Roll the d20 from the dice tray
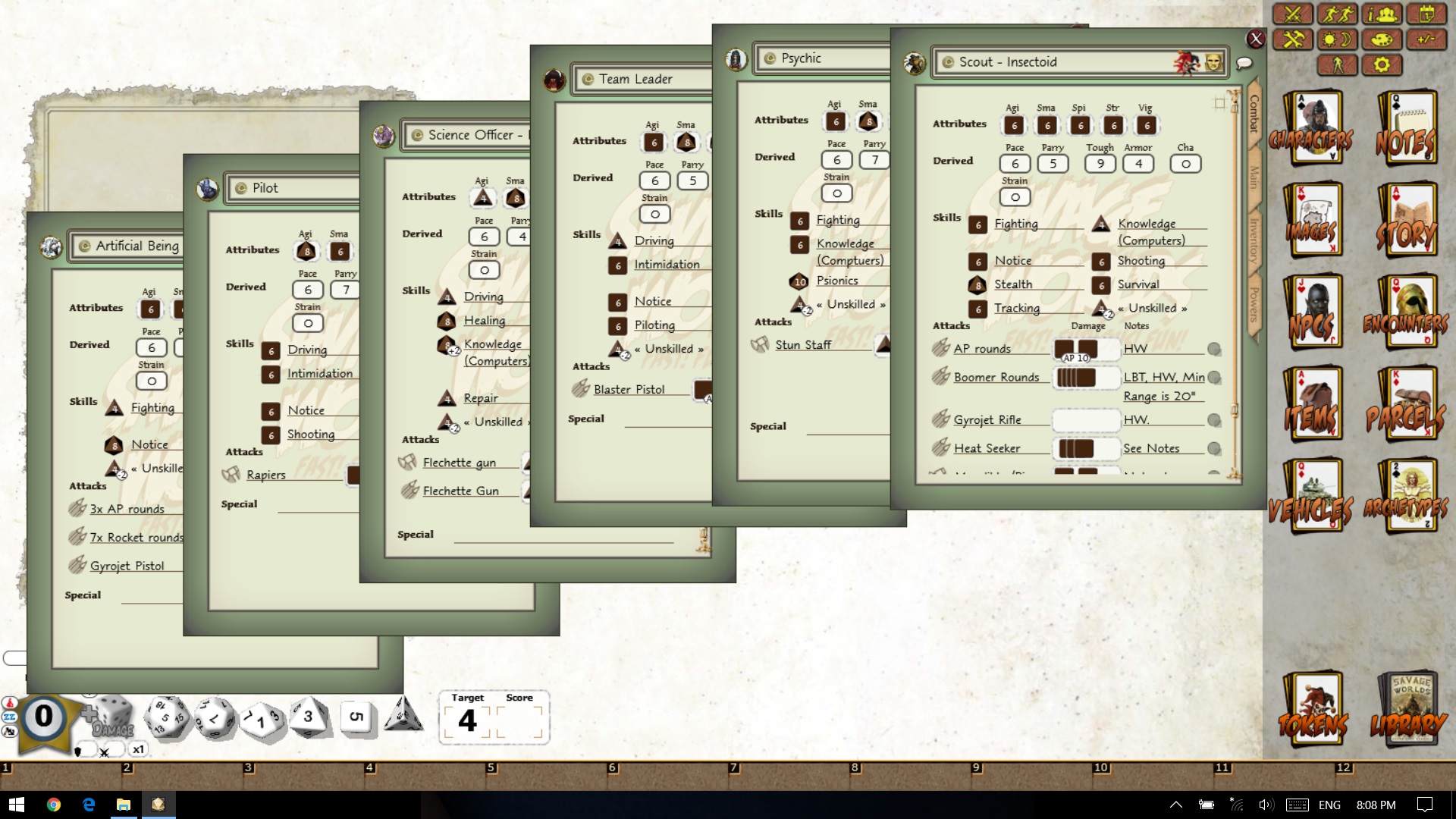Image resolution: width=1456 pixels, height=819 pixels. coord(167,717)
